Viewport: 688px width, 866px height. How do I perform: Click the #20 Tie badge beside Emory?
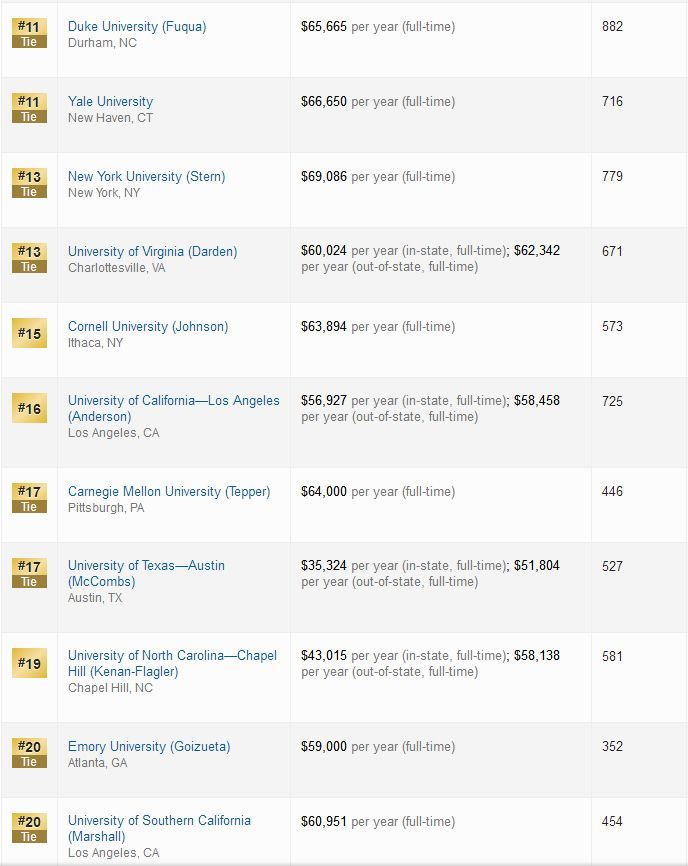(x=29, y=753)
